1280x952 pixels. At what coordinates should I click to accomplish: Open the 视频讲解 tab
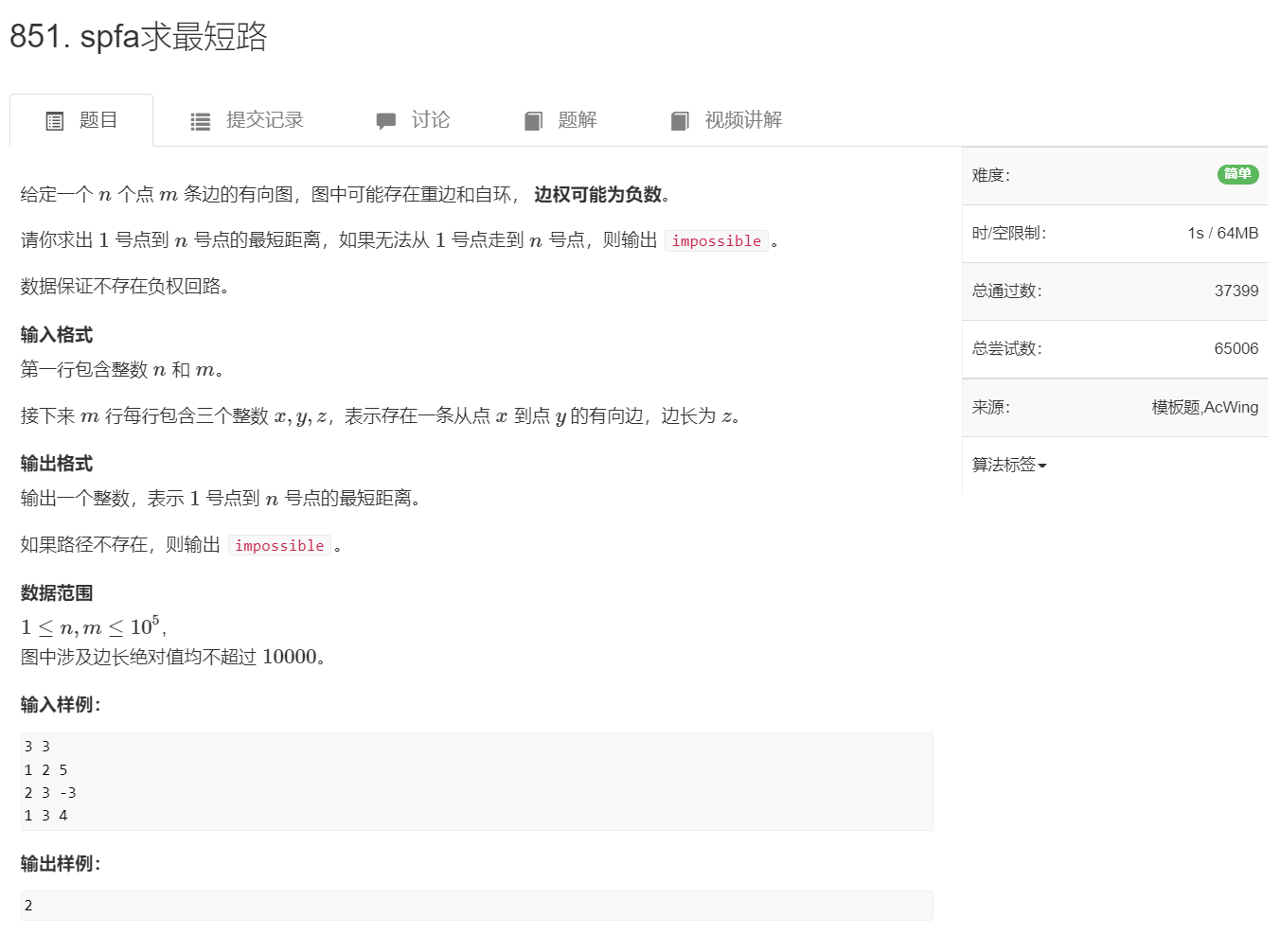pos(726,120)
